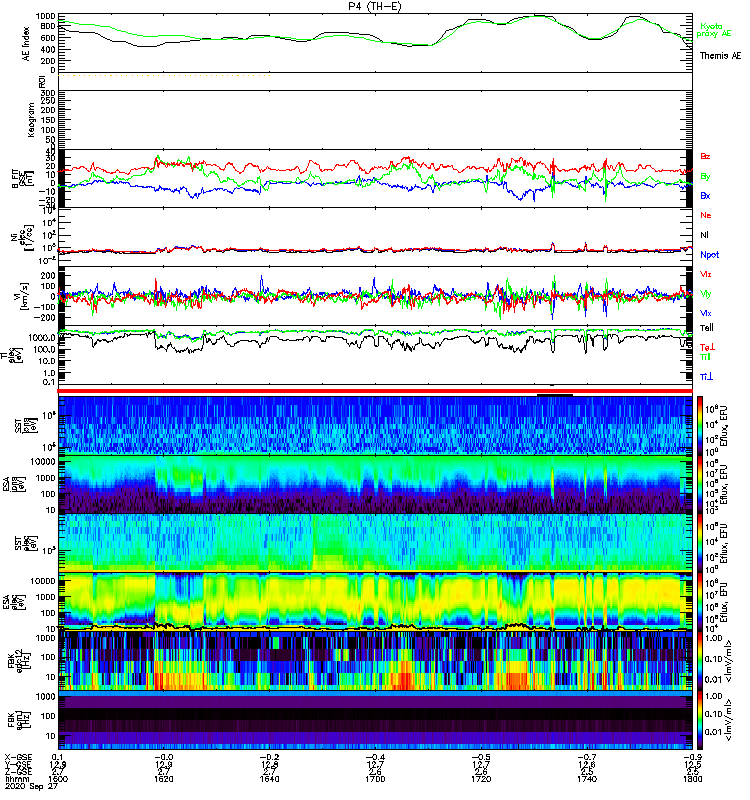Click the Keogram axis label

31,120
